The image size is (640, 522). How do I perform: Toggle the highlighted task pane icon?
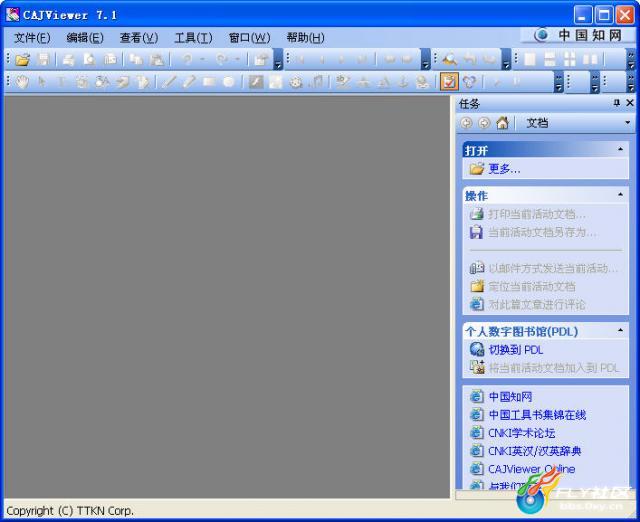449,82
